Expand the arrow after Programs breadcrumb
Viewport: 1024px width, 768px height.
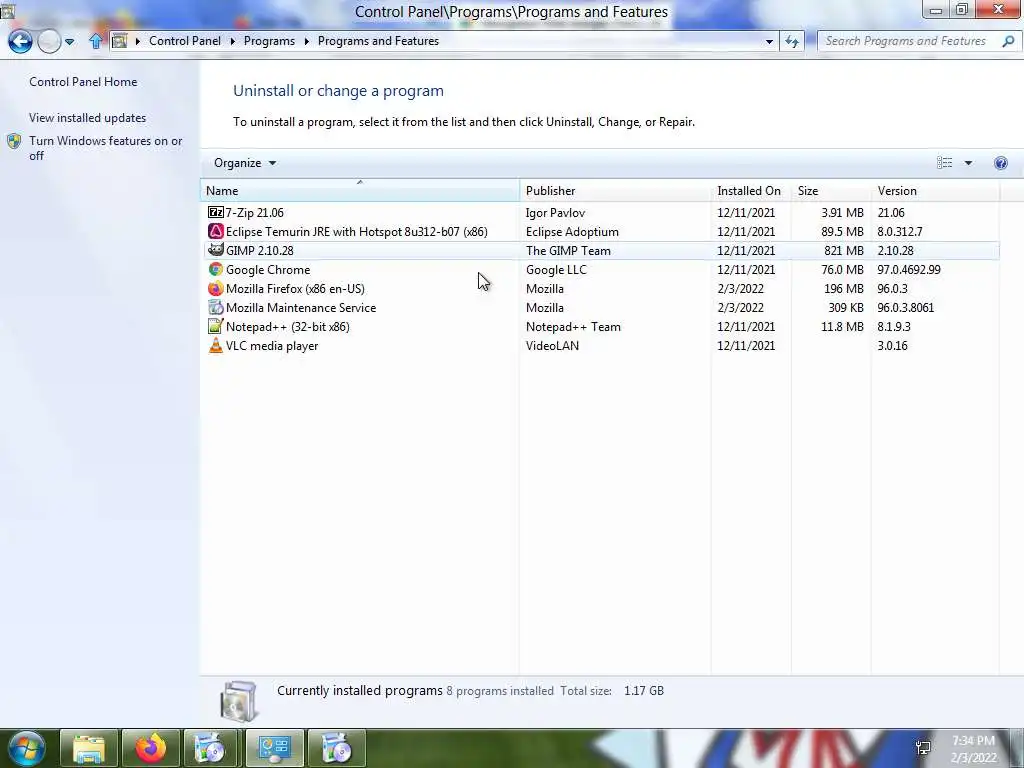click(x=306, y=41)
